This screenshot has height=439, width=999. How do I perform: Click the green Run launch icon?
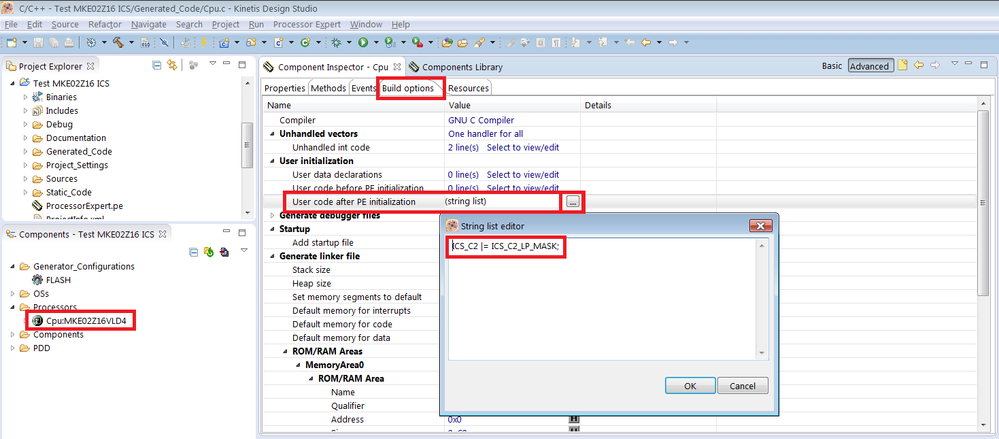pos(363,43)
